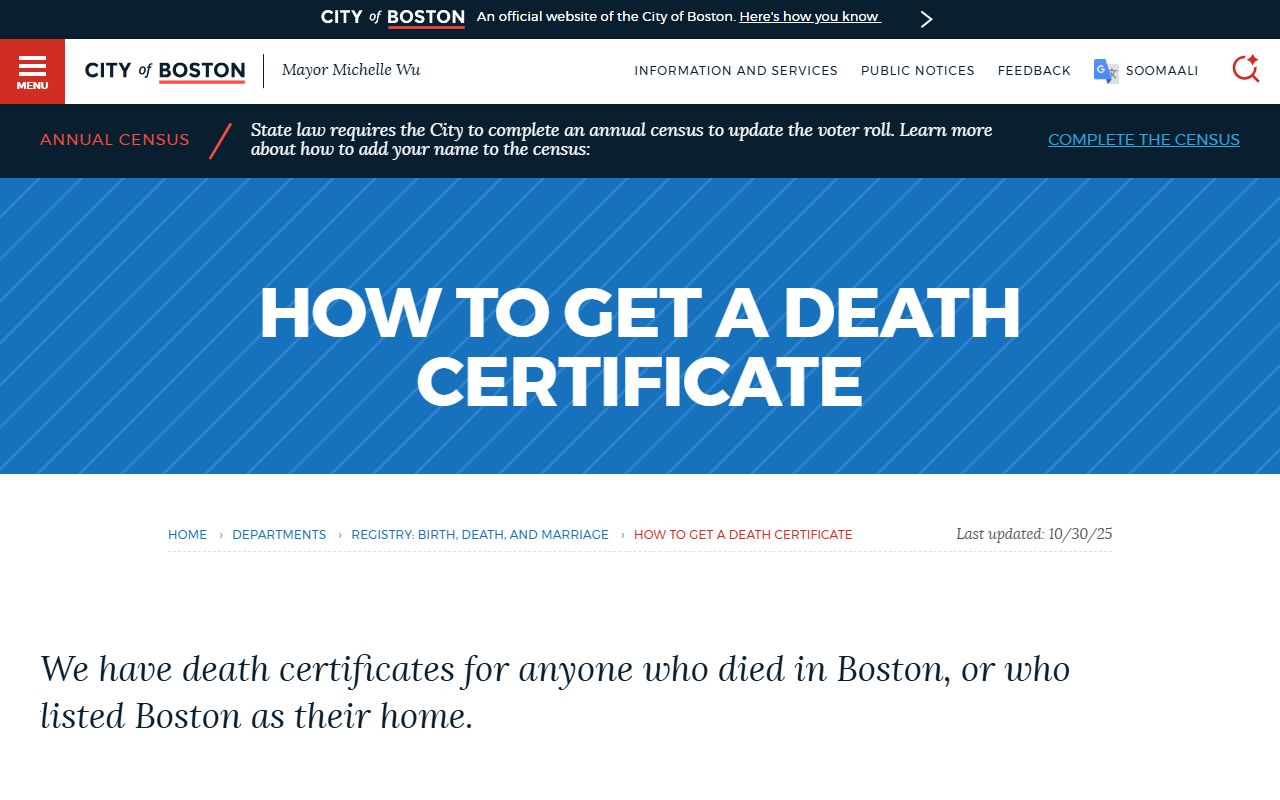This screenshot has width=1280, height=800.
Task: Click the death certificates intro paragraph
Action: tap(555, 692)
